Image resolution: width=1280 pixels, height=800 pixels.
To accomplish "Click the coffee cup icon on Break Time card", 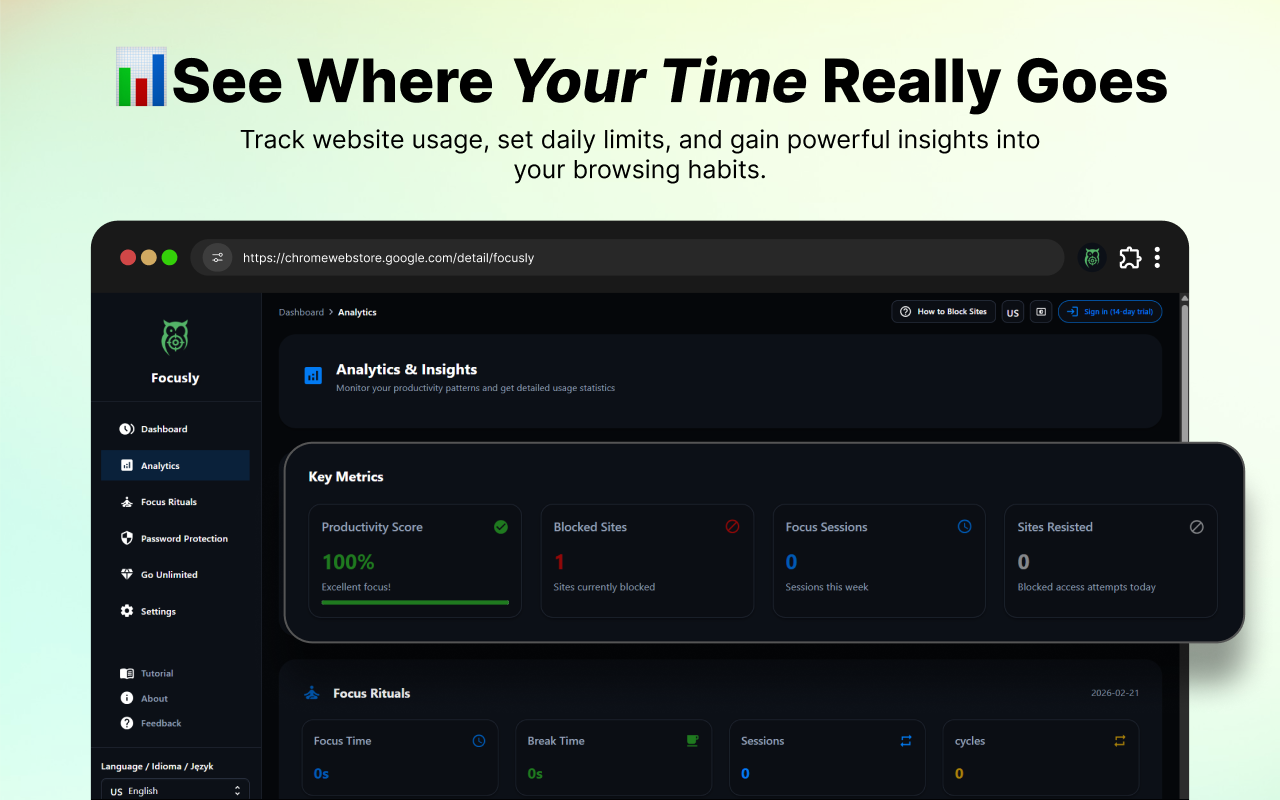I will pos(692,741).
